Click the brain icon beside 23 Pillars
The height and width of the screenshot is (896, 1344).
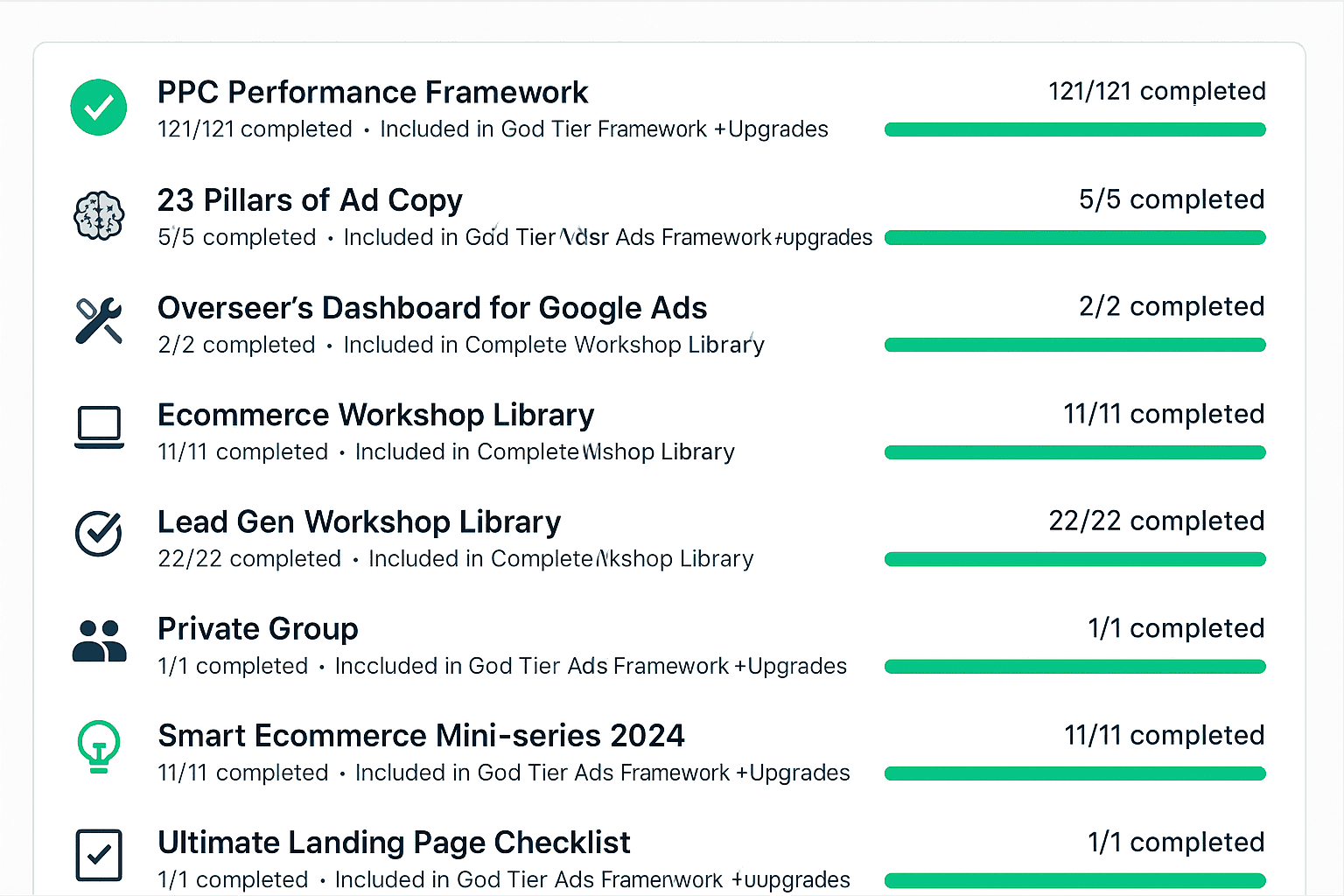click(x=99, y=215)
